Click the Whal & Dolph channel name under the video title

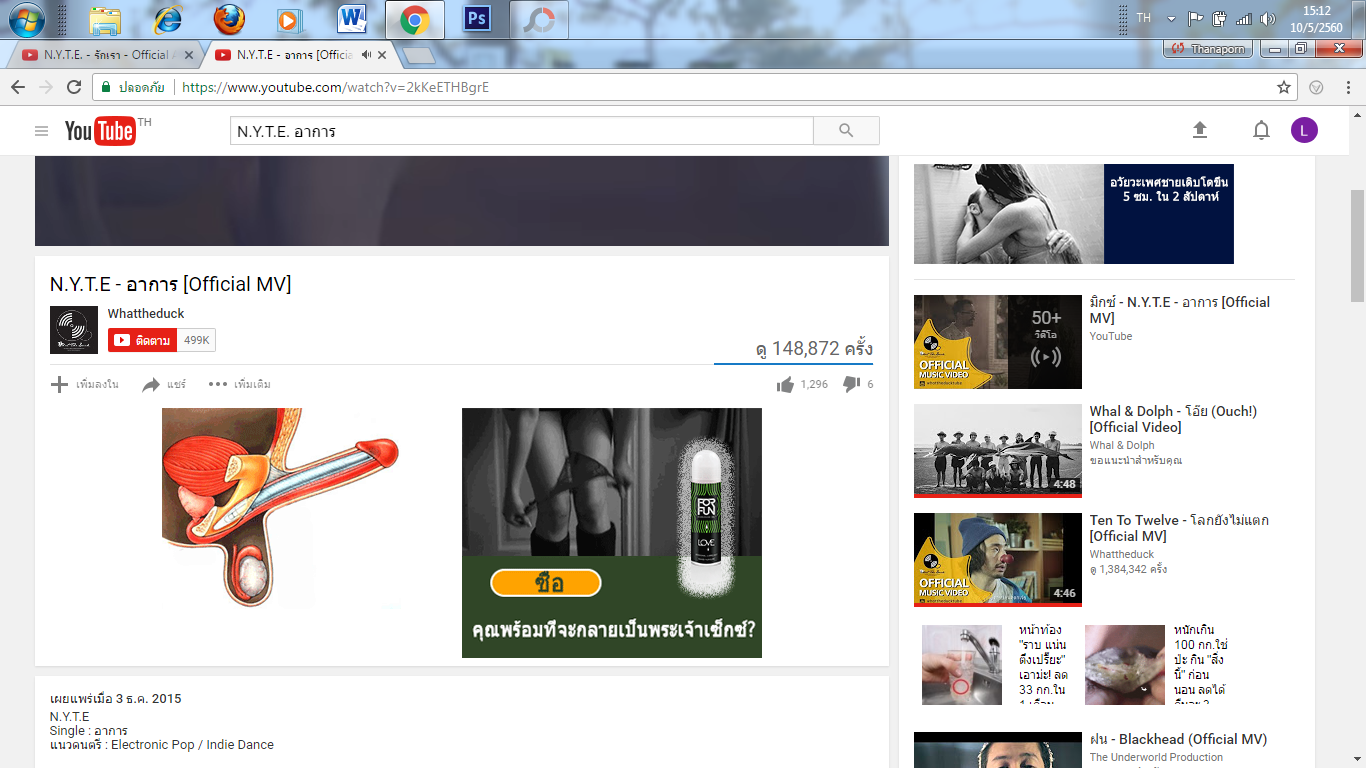click(1122, 445)
